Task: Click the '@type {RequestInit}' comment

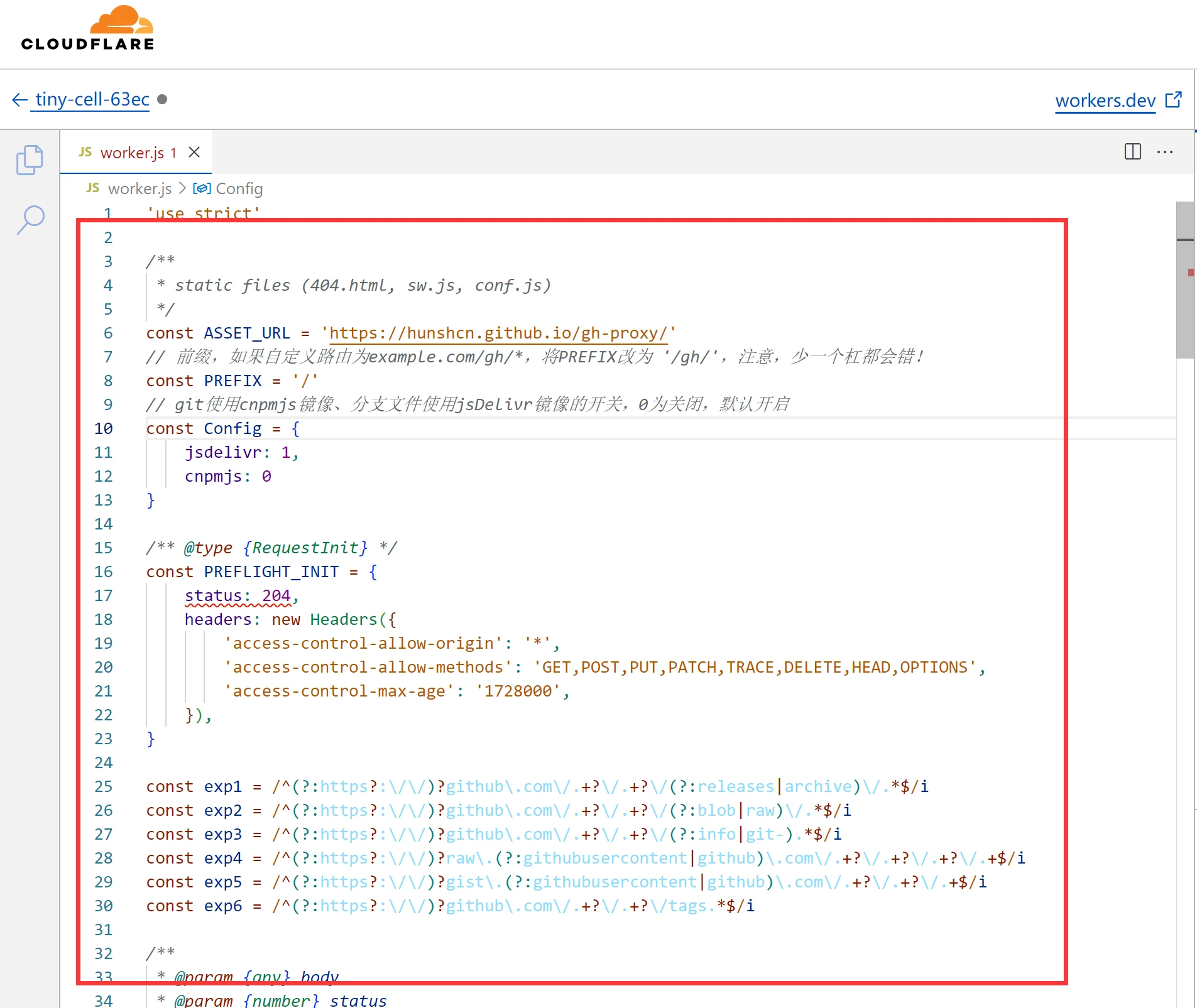Action: tap(271, 548)
